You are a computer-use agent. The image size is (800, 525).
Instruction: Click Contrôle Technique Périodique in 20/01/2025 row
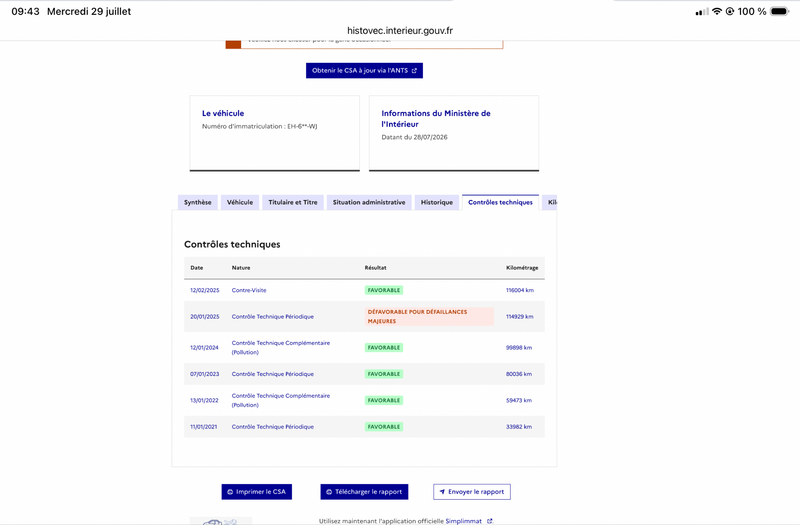coord(272,316)
